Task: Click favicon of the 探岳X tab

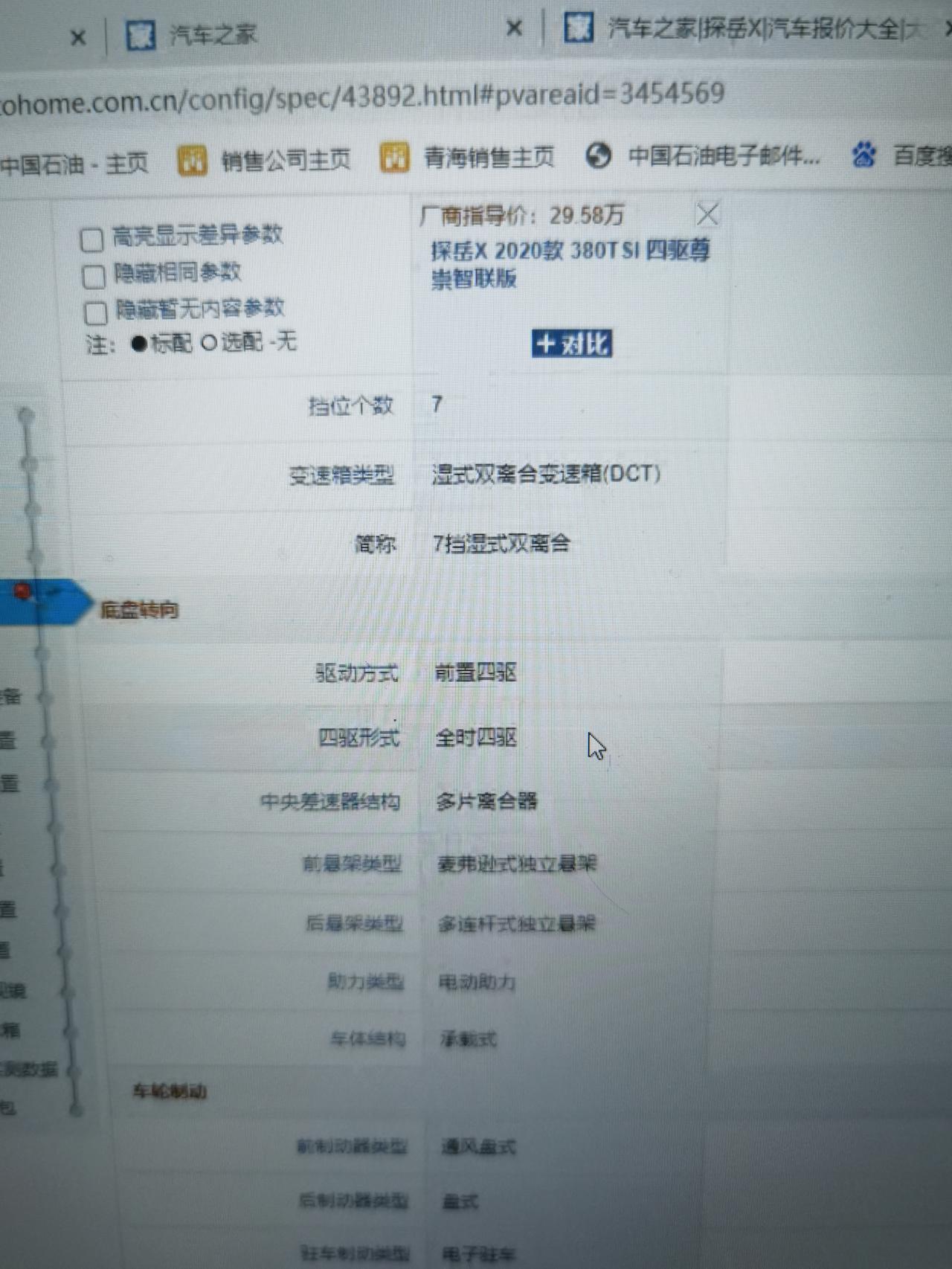Action: 578,28
